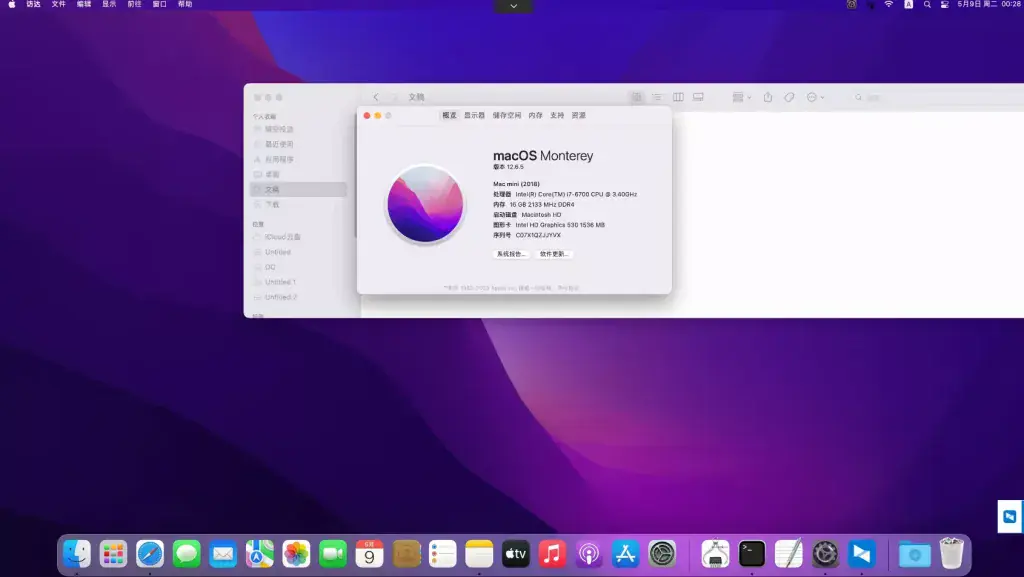The width and height of the screenshot is (1024, 577).
Task: Switch Finder to list view
Action: click(x=657, y=97)
